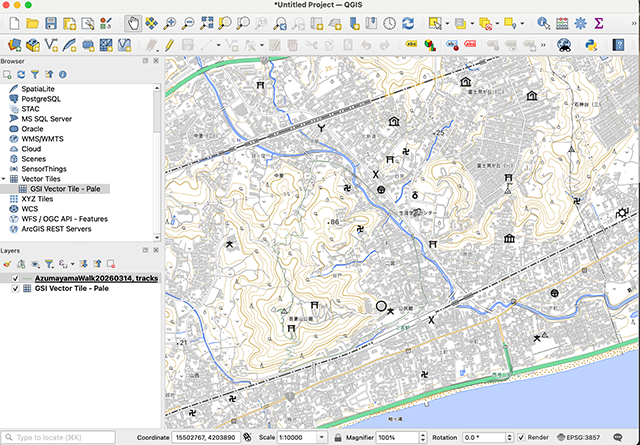This screenshot has height=445, width=640.
Task: Create a new Shapefile layer
Action: (x=51, y=44)
